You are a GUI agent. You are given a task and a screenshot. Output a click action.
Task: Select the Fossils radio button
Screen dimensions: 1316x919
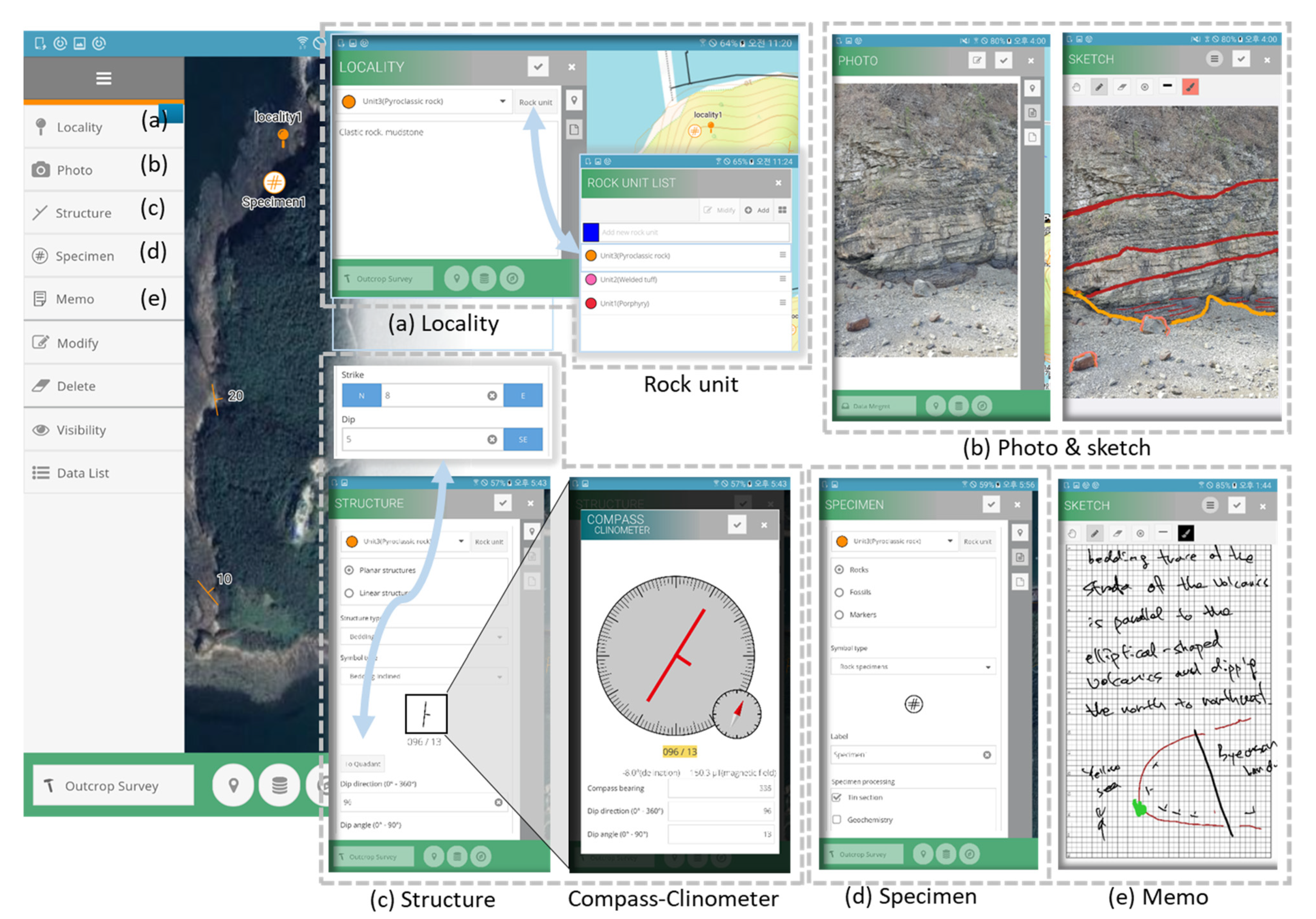[839, 592]
